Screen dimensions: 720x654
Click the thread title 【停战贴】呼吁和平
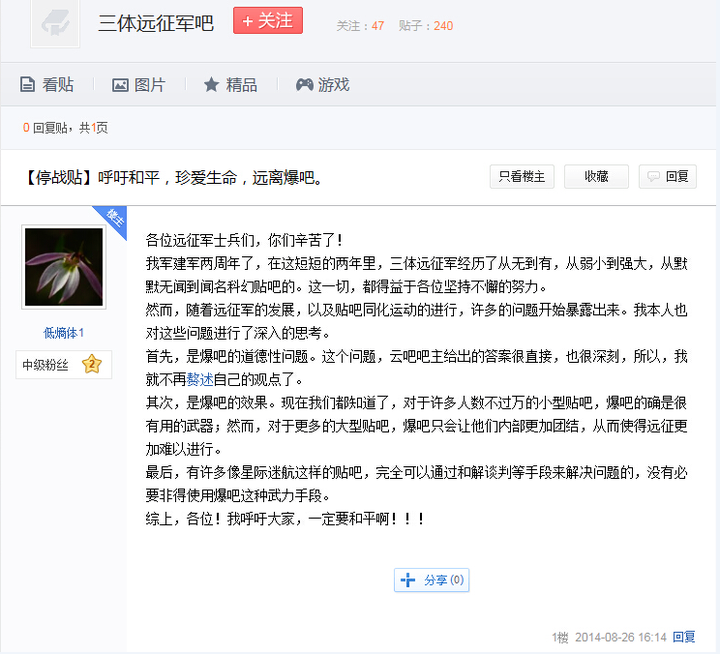pyautogui.click(x=173, y=177)
